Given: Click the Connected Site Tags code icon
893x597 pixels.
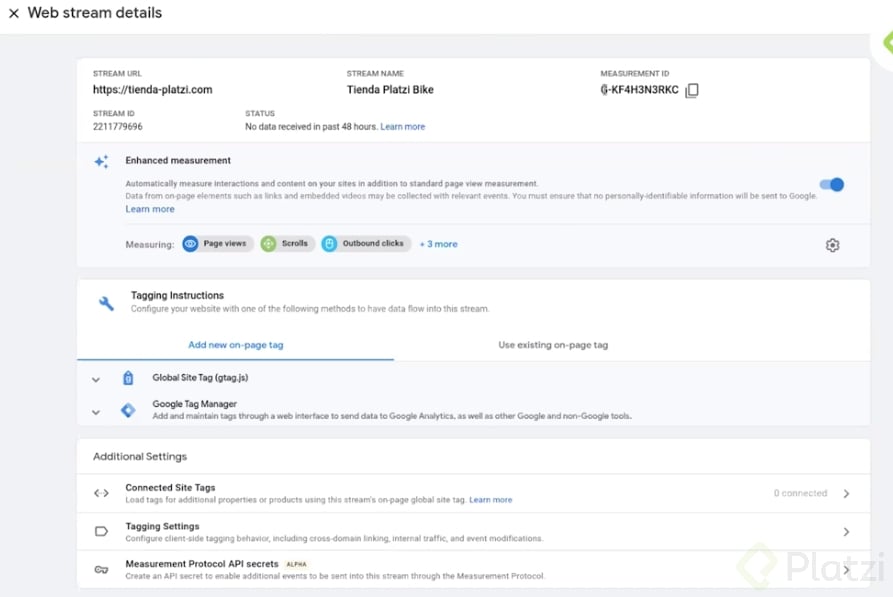Looking at the screenshot, I should 101,493.
